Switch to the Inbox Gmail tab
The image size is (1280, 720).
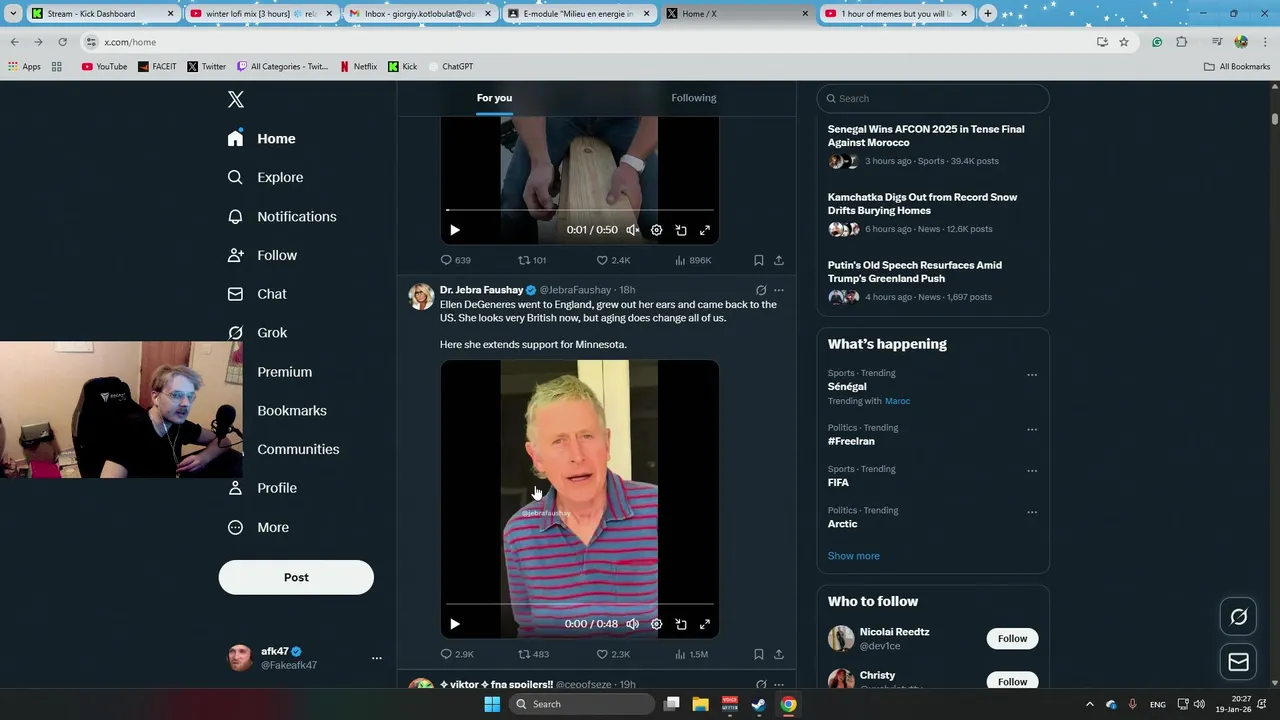point(419,14)
